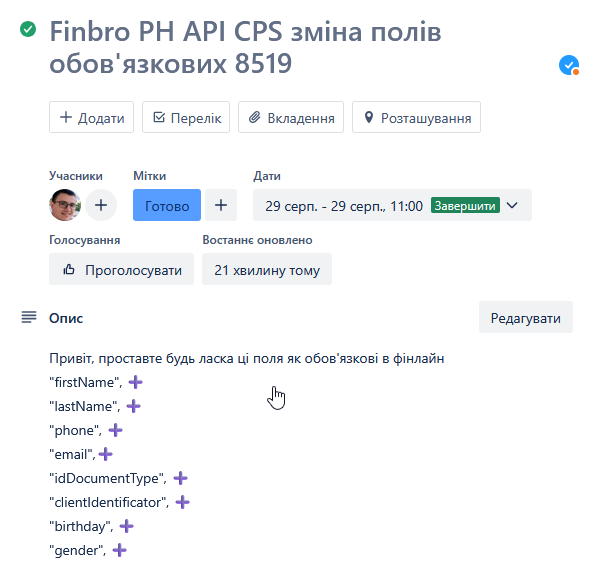Expand the dates dropdown chevron

point(512,205)
